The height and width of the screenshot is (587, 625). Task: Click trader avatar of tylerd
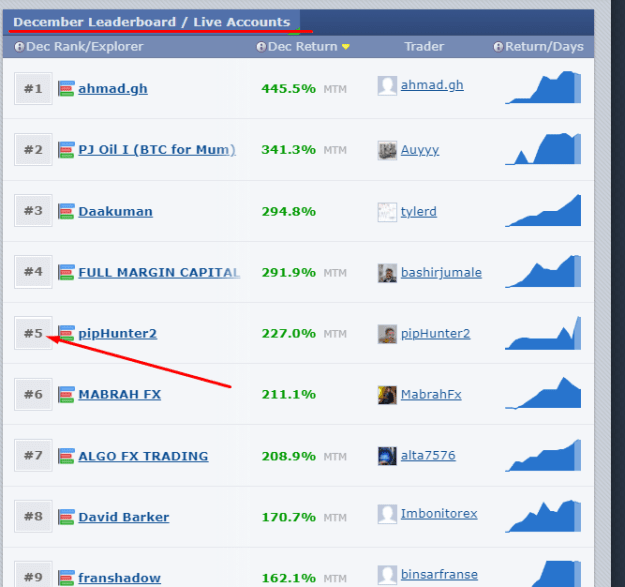pos(387,212)
